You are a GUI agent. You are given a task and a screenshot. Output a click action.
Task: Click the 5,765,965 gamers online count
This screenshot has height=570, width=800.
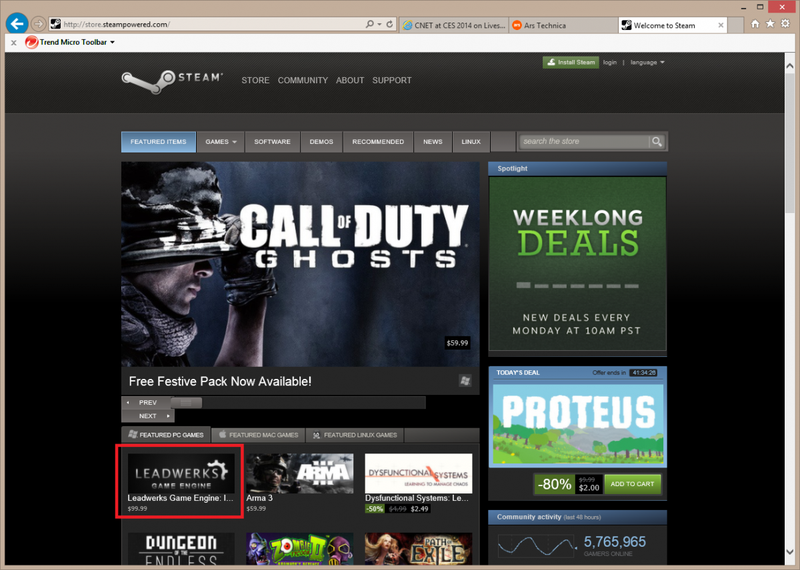[614, 542]
